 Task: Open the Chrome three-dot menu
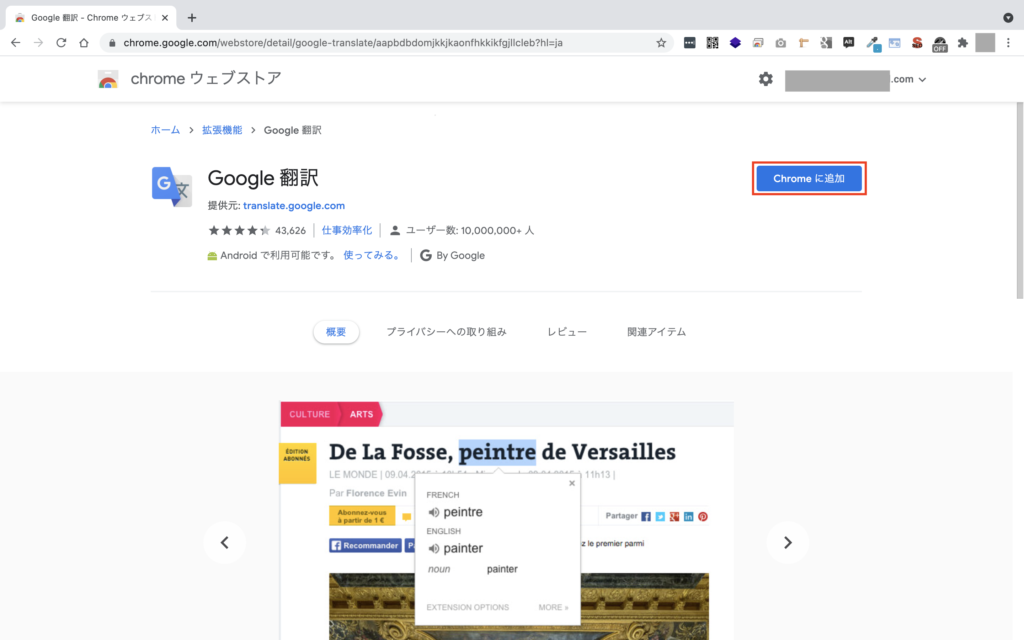point(1008,42)
